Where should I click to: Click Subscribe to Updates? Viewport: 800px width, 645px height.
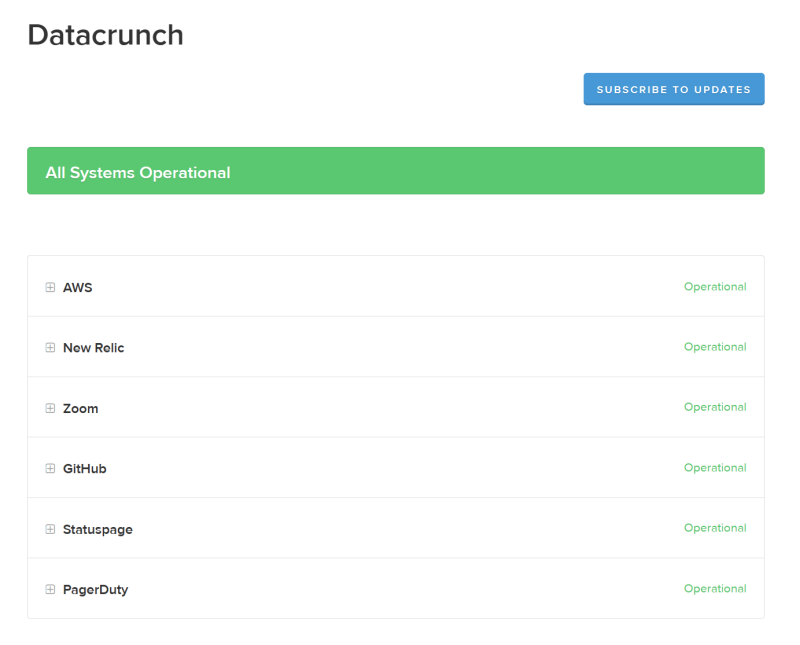pos(673,89)
